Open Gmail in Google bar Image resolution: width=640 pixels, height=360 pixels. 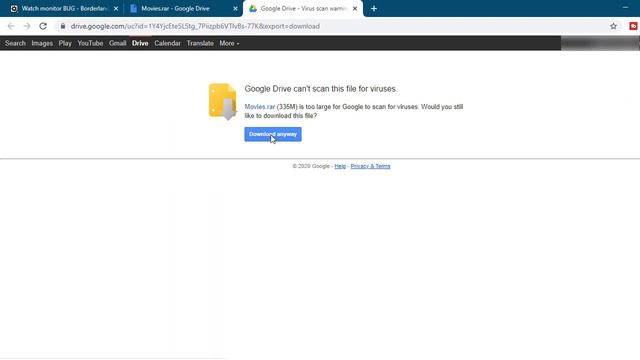118,43
